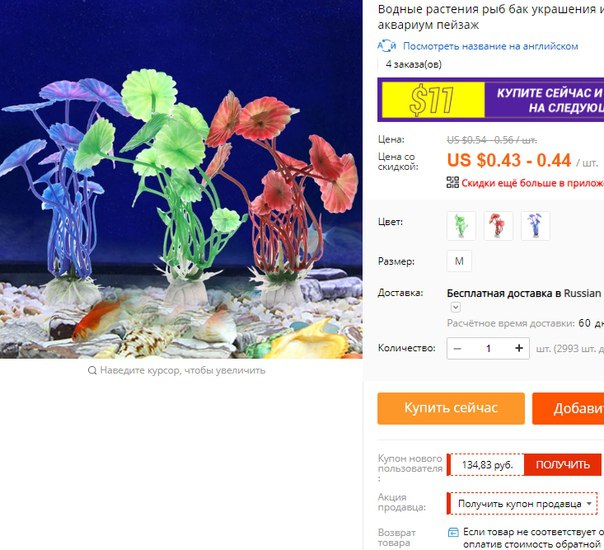Click the magnifier icon under product image
This screenshot has height=550, width=604.
tap(92, 371)
